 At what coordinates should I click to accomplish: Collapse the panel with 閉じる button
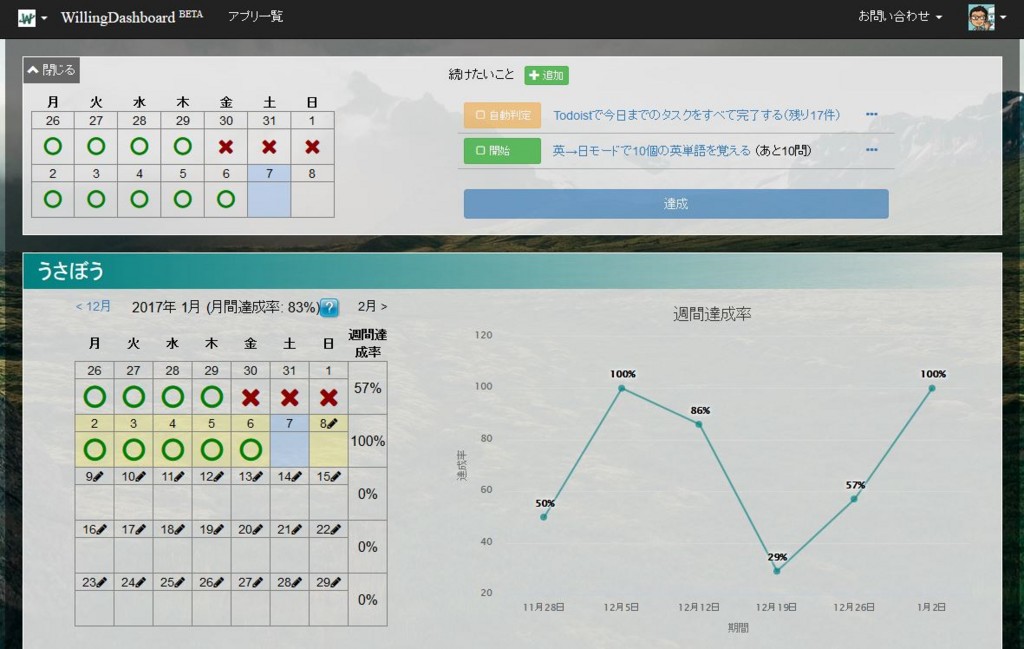pos(52,70)
